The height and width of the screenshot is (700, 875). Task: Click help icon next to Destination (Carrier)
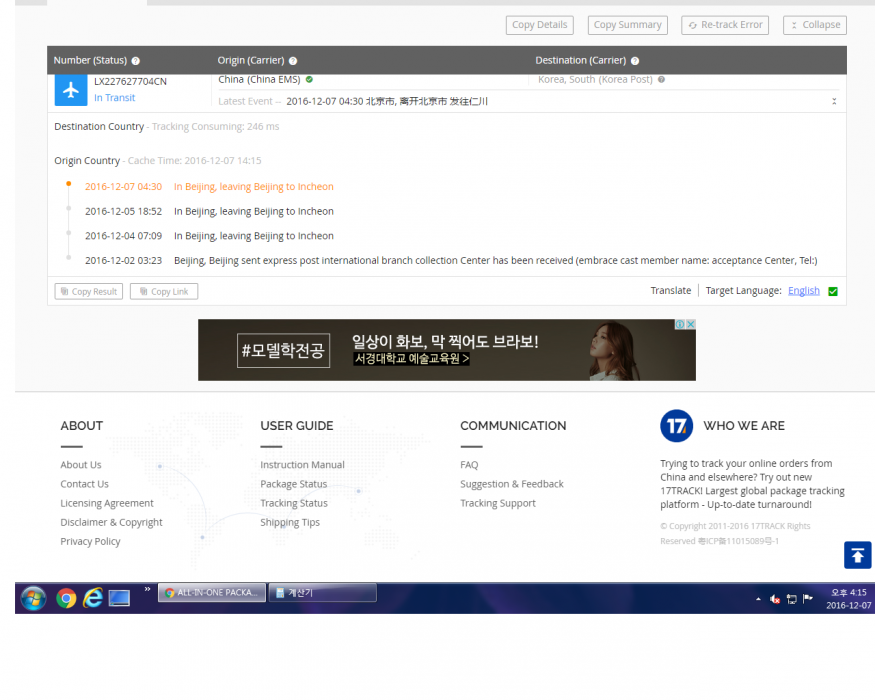635,61
